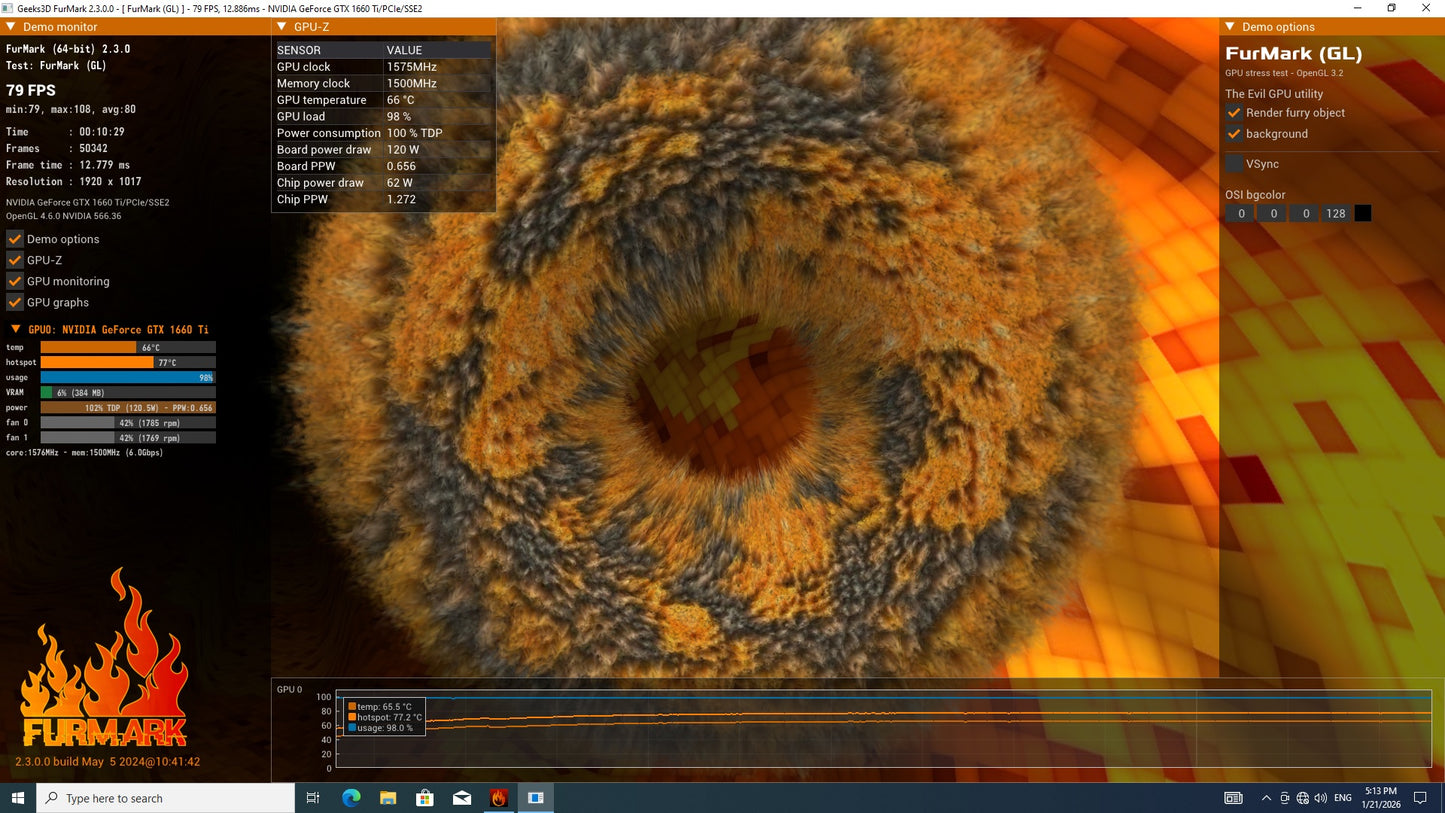Open the news and interests taskbar icon
This screenshot has height=813, width=1445.
(x=1234, y=798)
